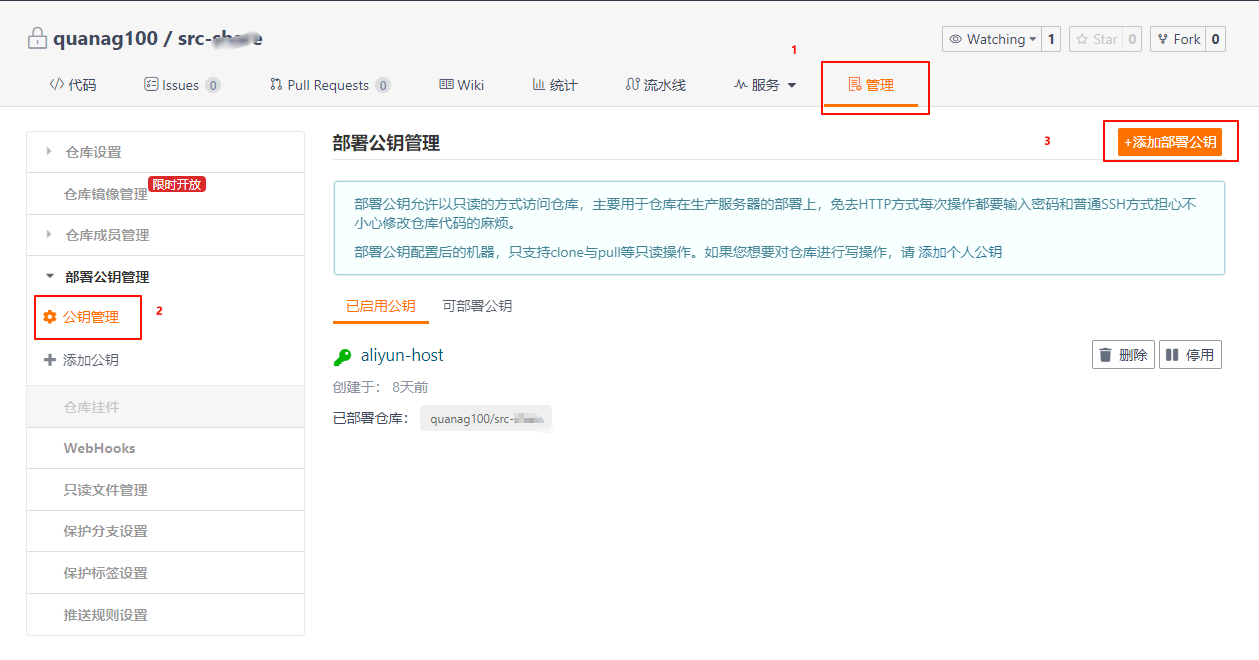The width and height of the screenshot is (1259, 660).
Task: Follow the 添加个人公钥 link
Action: (x=960, y=252)
